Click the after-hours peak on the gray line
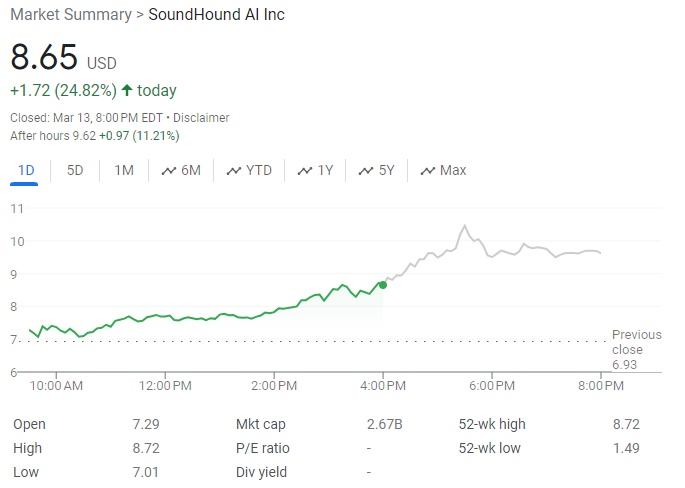 point(465,227)
